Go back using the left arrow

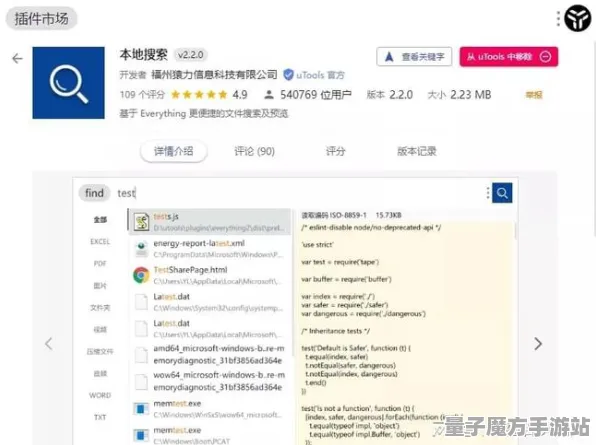(17, 59)
